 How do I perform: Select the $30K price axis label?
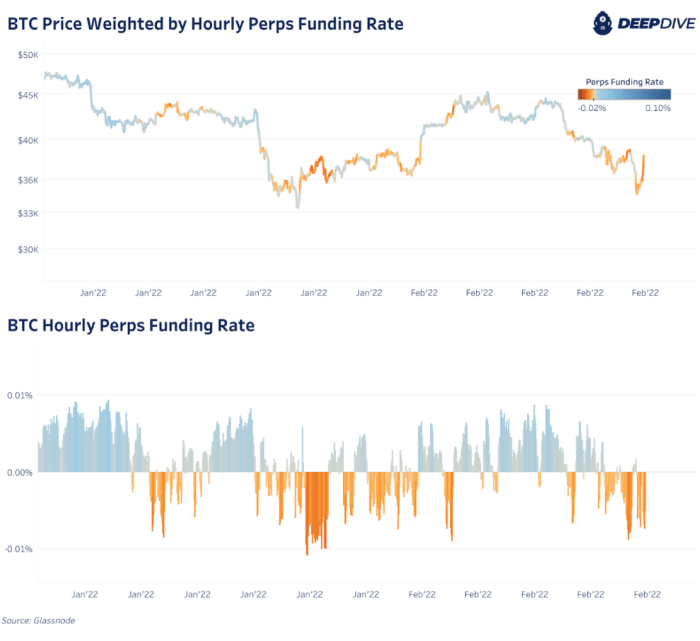(x=27, y=249)
